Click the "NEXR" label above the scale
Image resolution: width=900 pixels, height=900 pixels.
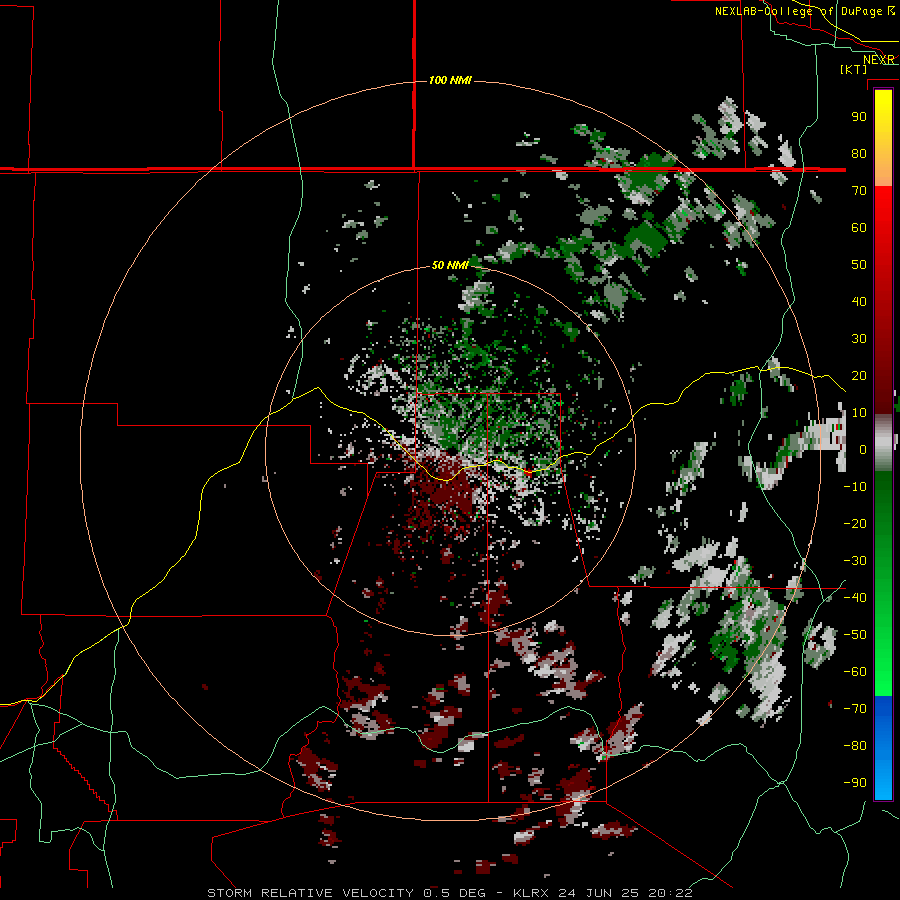coord(878,60)
